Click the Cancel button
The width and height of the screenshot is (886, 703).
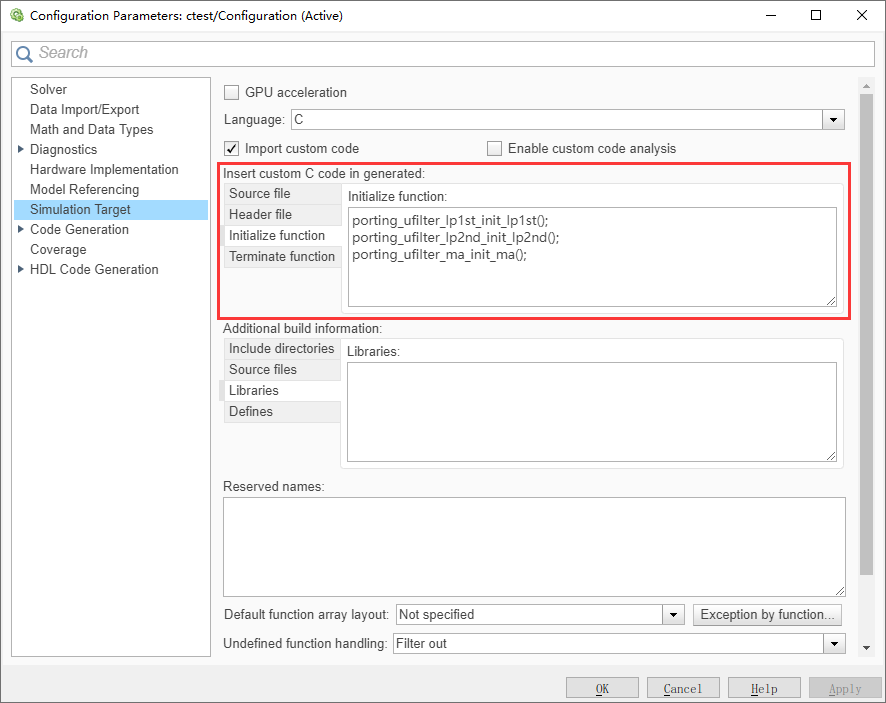[683, 689]
